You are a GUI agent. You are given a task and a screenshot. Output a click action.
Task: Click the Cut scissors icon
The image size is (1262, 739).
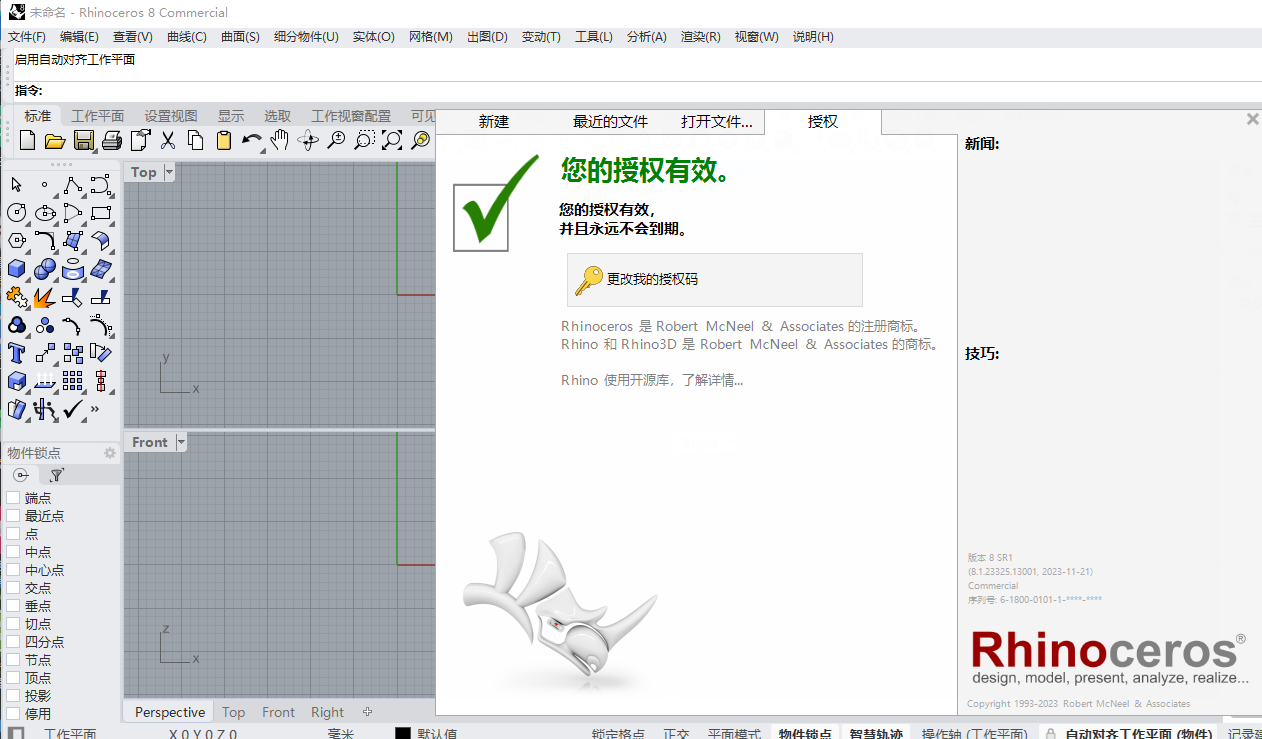168,141
